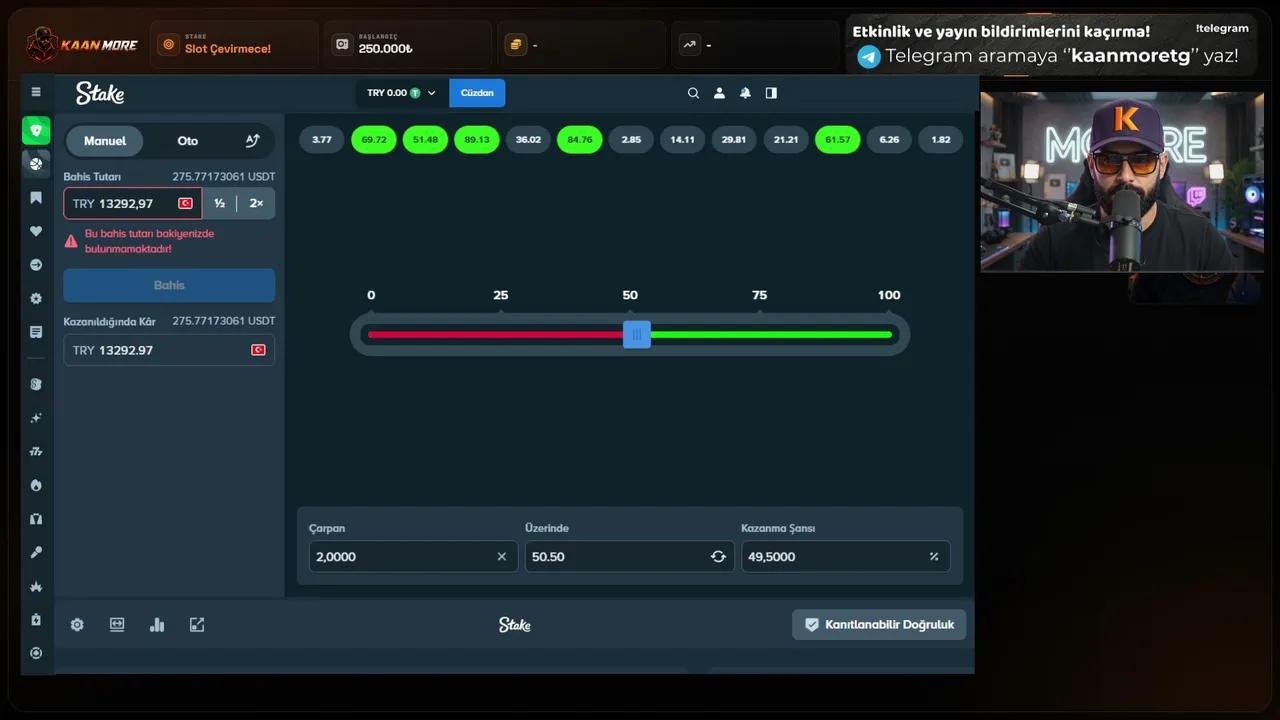This screenshot has height=720, width=1280.
Task: Open the 14.11 past result pill
Action: coord(683,140)
